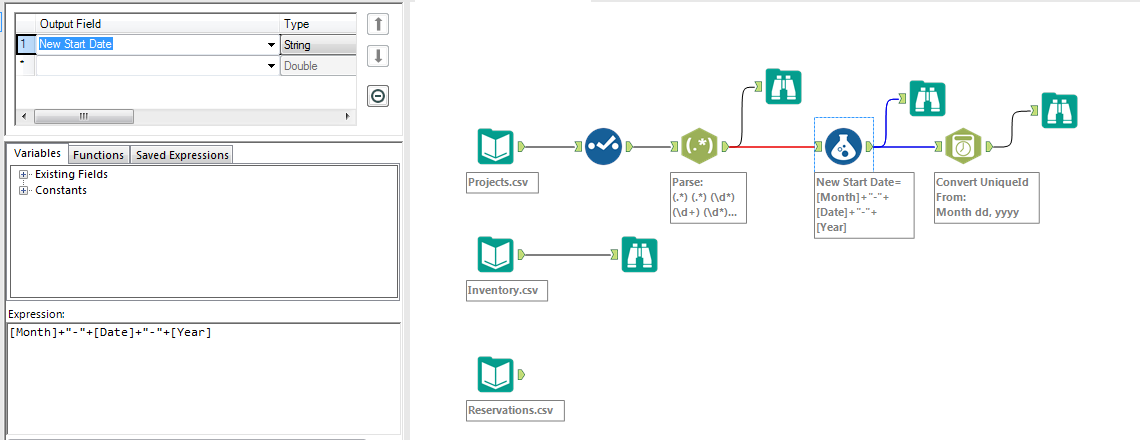Select the blue connection line to DateTime tool
This screenshot has width=1140, height=440.
[904, 148]
